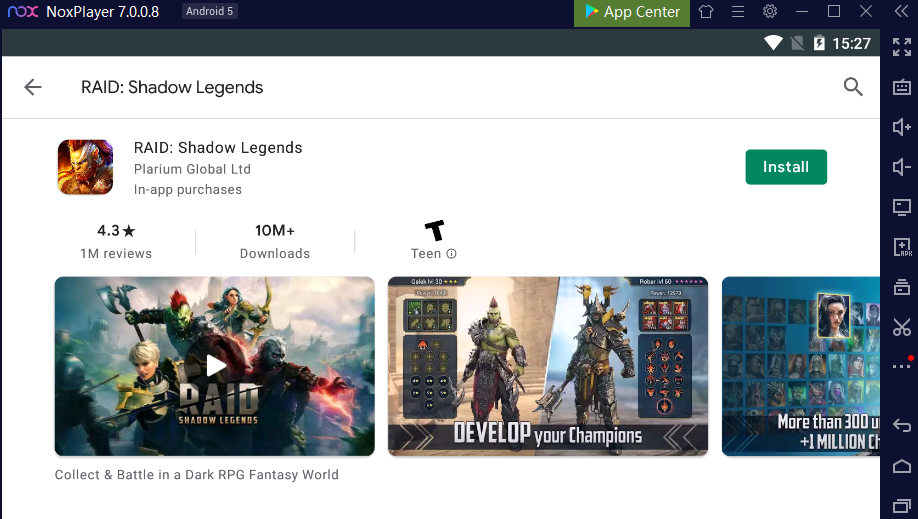Go to Android home from sidebar
Screen dimensions: 918x519
(902, 466)
